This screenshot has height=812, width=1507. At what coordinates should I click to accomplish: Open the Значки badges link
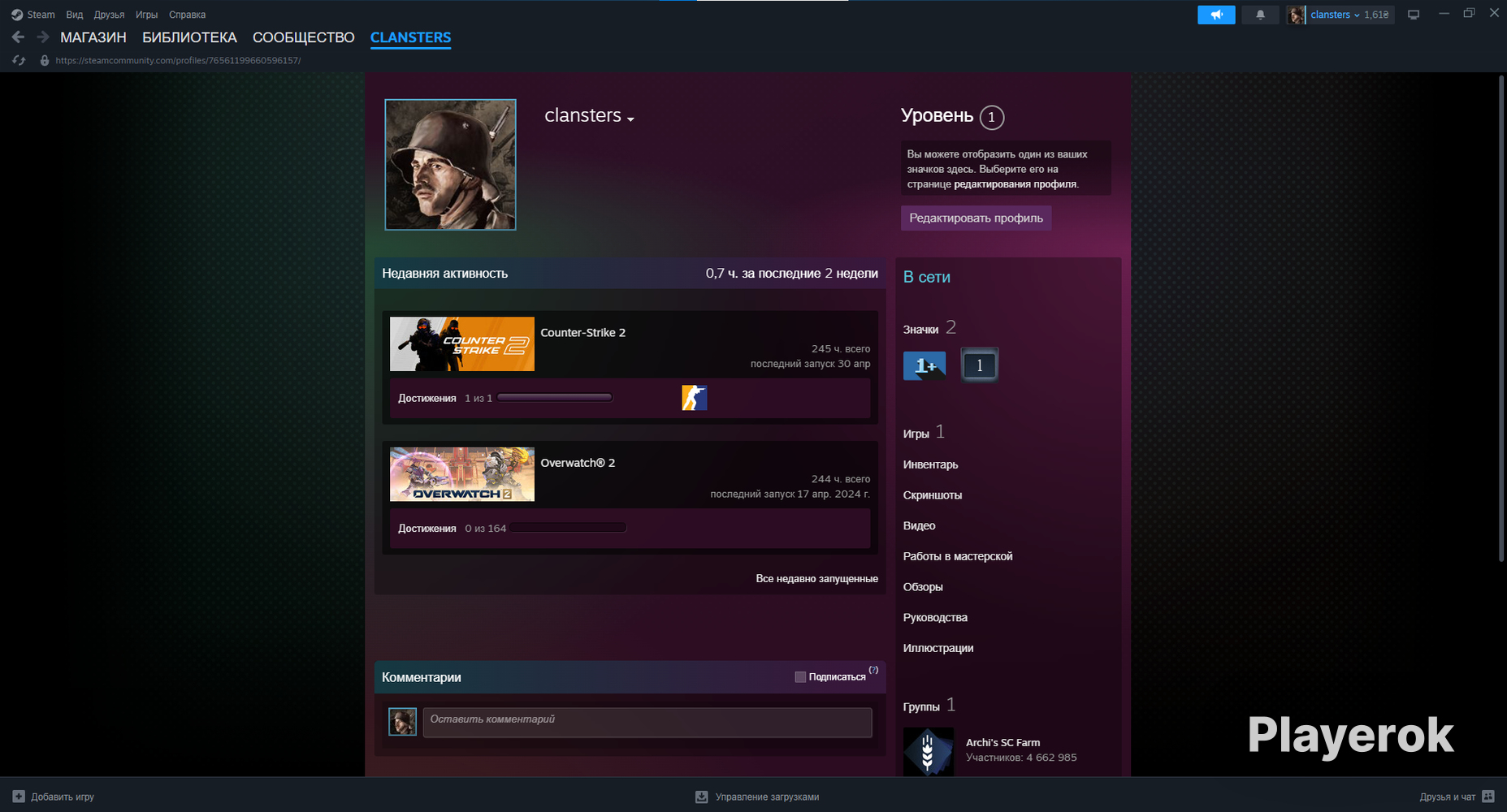tap(920, 330)
